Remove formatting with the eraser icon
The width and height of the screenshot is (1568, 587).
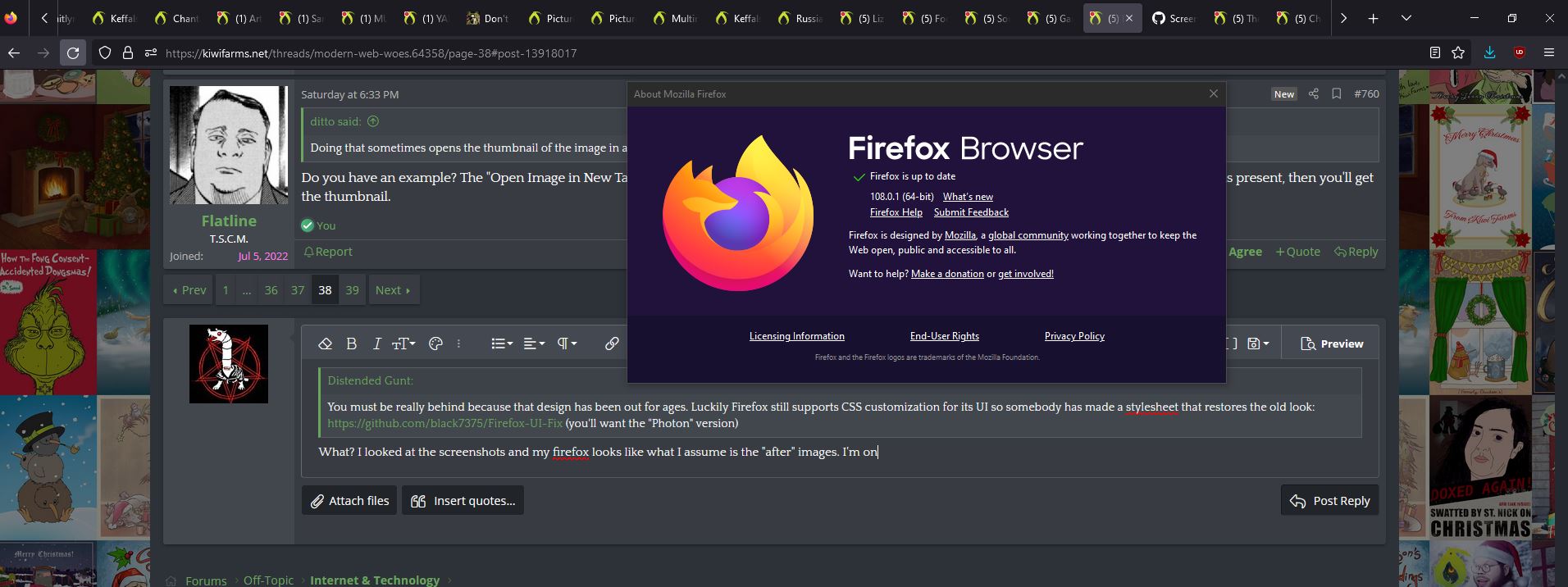(x=325, y=344)
